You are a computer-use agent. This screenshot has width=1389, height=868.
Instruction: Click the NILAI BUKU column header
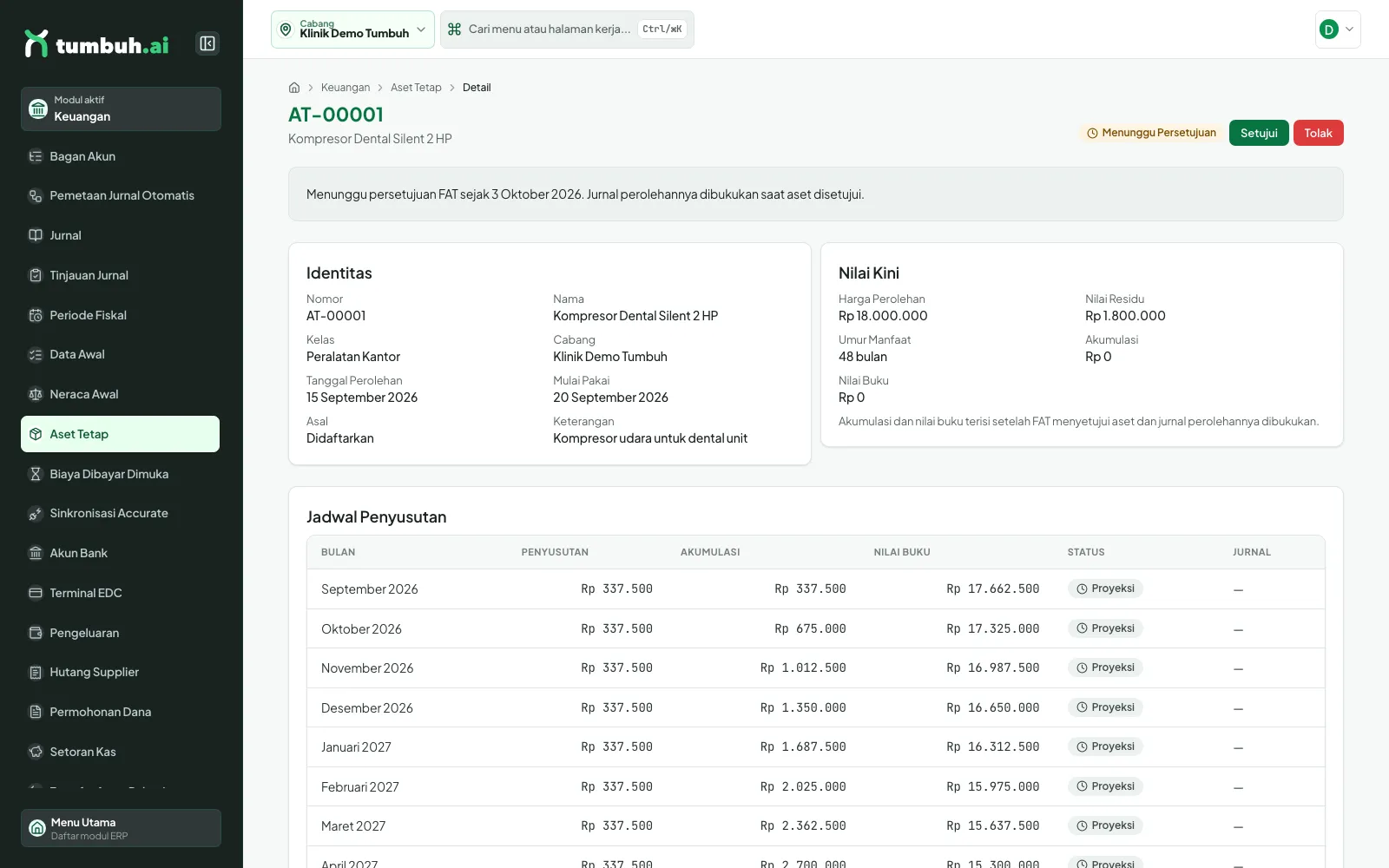click(x=902, y=552)
